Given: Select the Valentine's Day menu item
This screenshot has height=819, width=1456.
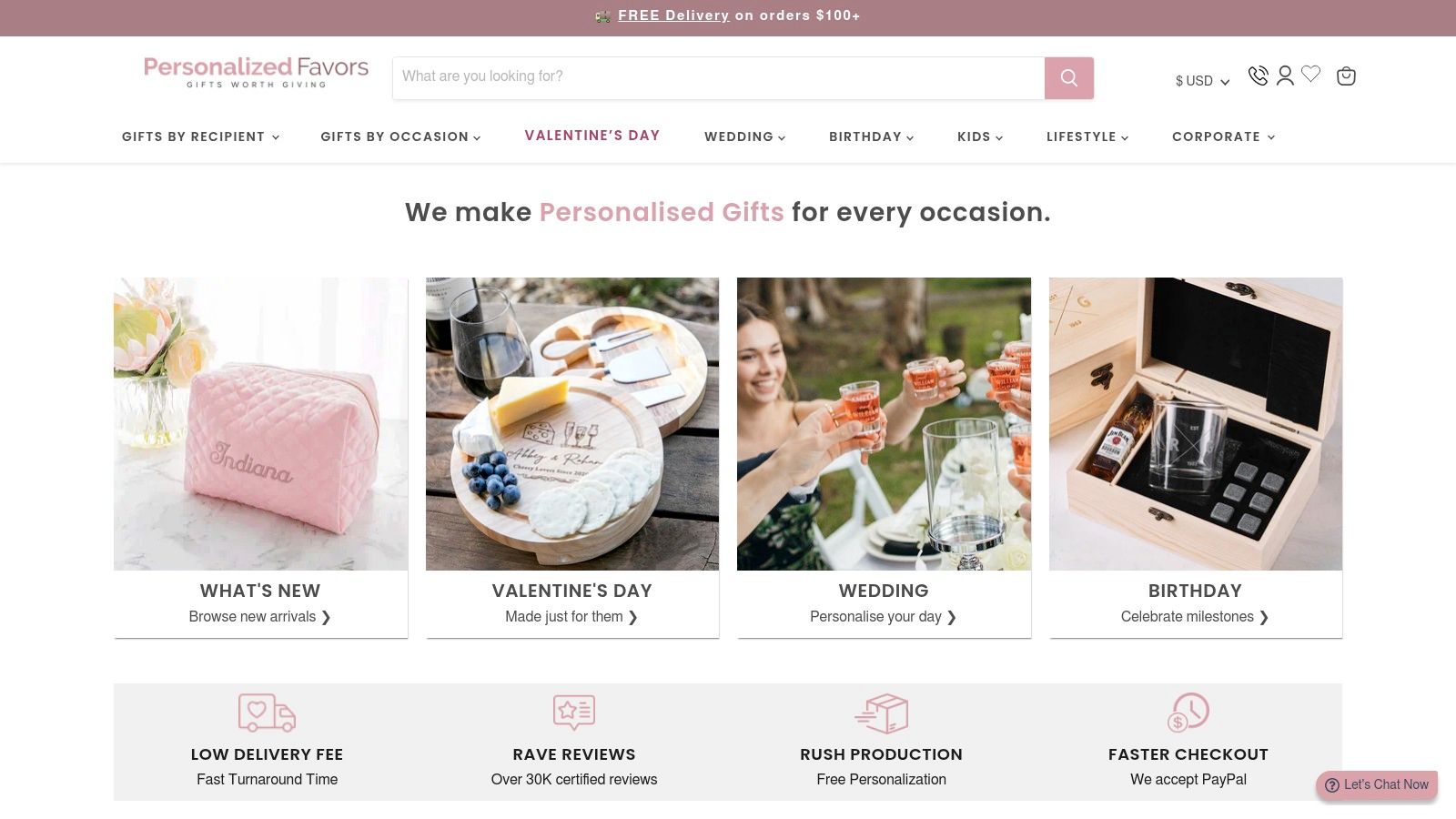Looking at the screenshot, I should [592, 136].
